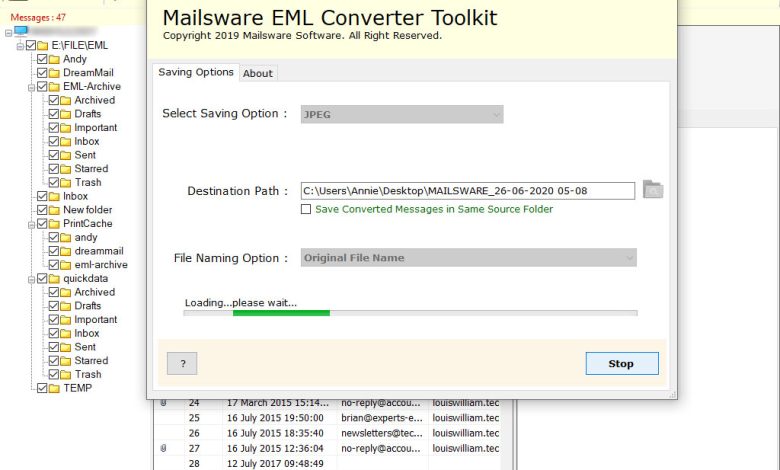Uncheck the TEMP folder checkbox
Image resolution: width=780 pixels, height=470 pixels.
42,388
